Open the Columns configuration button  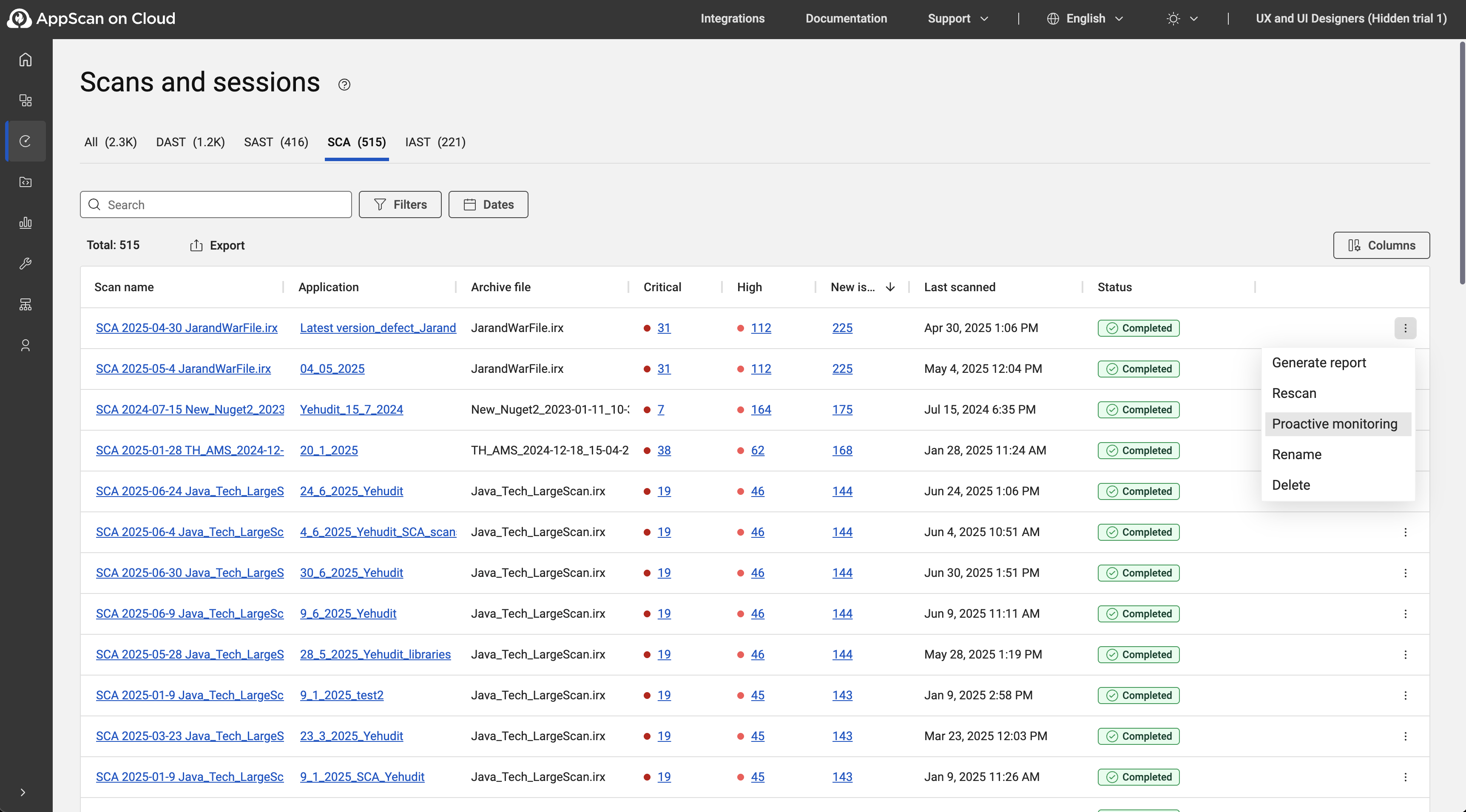point(1381,245)
